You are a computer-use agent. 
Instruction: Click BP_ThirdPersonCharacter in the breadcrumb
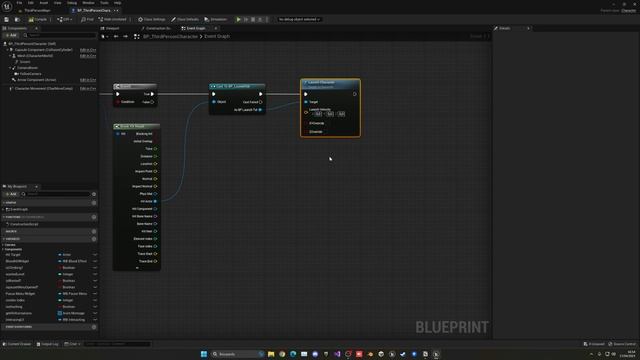click(x=171, y=36)
